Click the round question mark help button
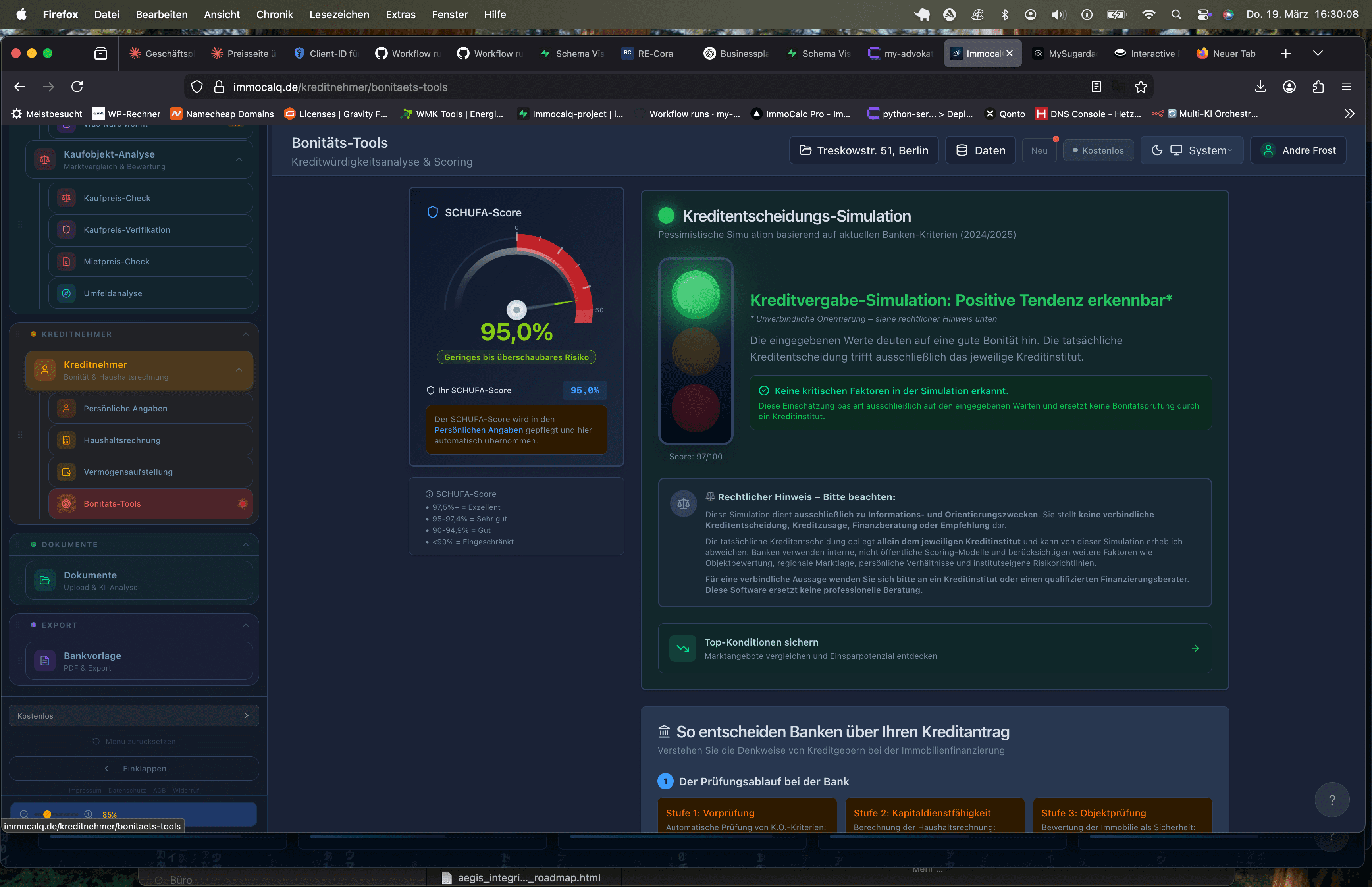This screenshot has height=887, width=1372. [1332, 800]
